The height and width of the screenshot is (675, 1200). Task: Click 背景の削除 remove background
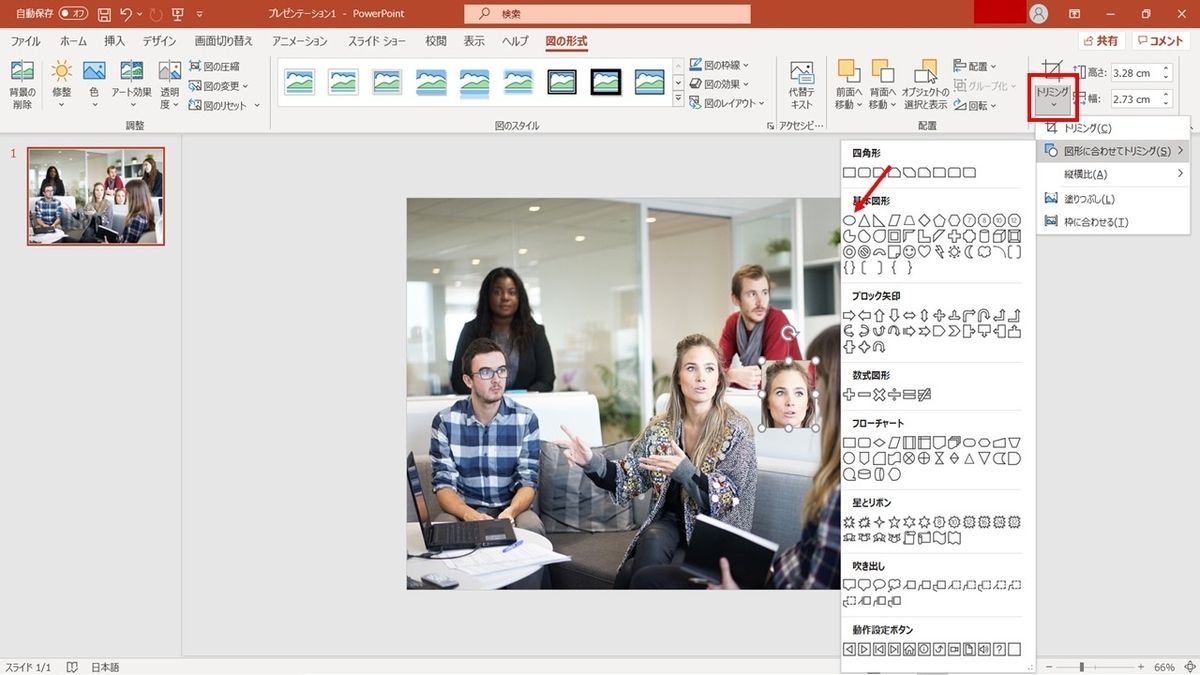click(x=22, y=85)
